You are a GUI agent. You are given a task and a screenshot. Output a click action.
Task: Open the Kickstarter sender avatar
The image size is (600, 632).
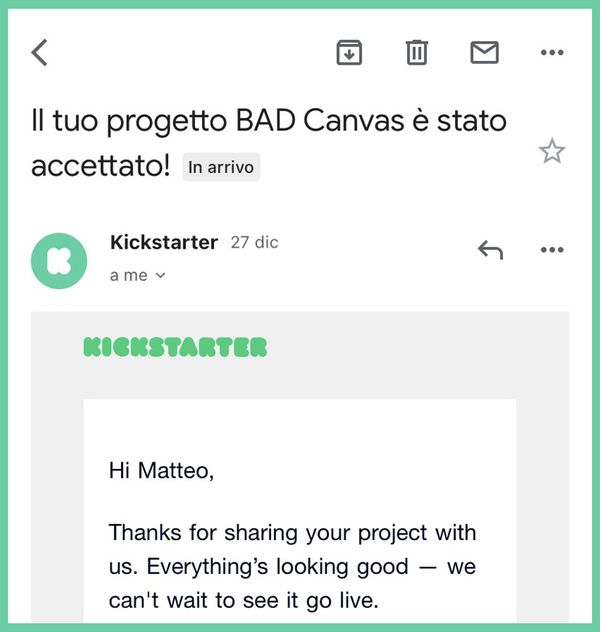click(59, 261)
